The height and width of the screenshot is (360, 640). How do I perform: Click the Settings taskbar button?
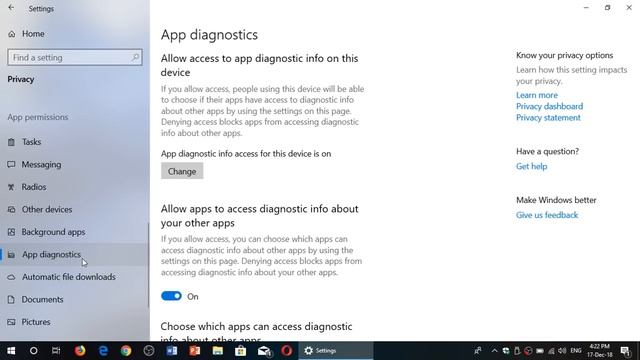[336, 351]
